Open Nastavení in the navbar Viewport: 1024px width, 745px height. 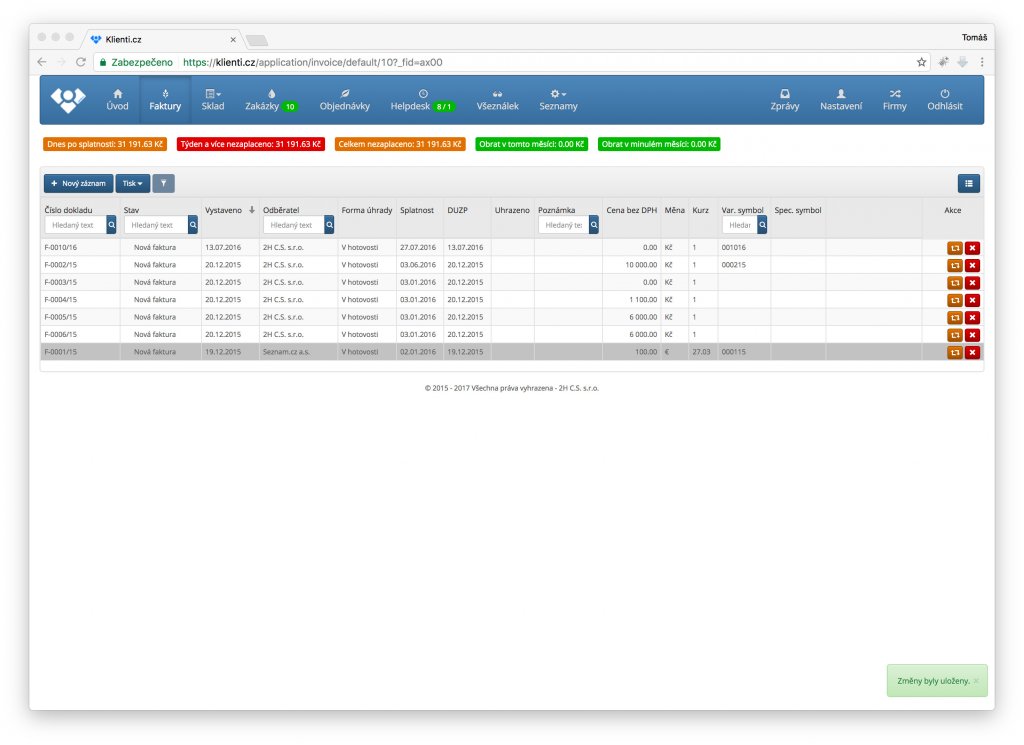coord(840,99)
